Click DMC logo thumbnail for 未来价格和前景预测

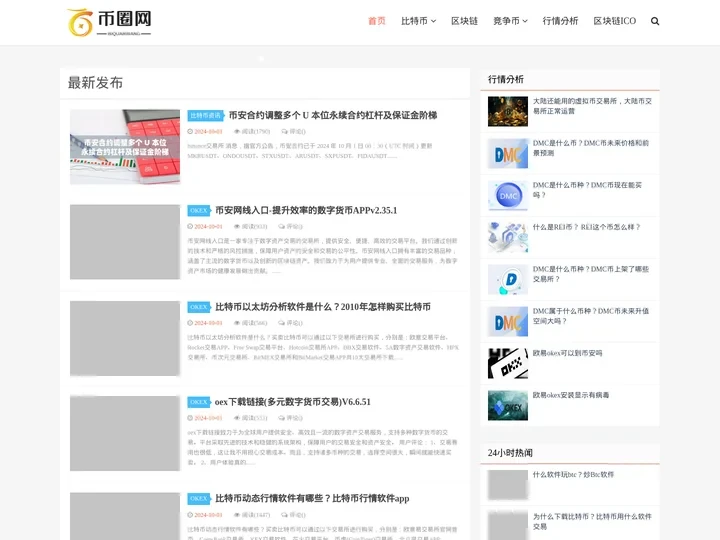508,153
